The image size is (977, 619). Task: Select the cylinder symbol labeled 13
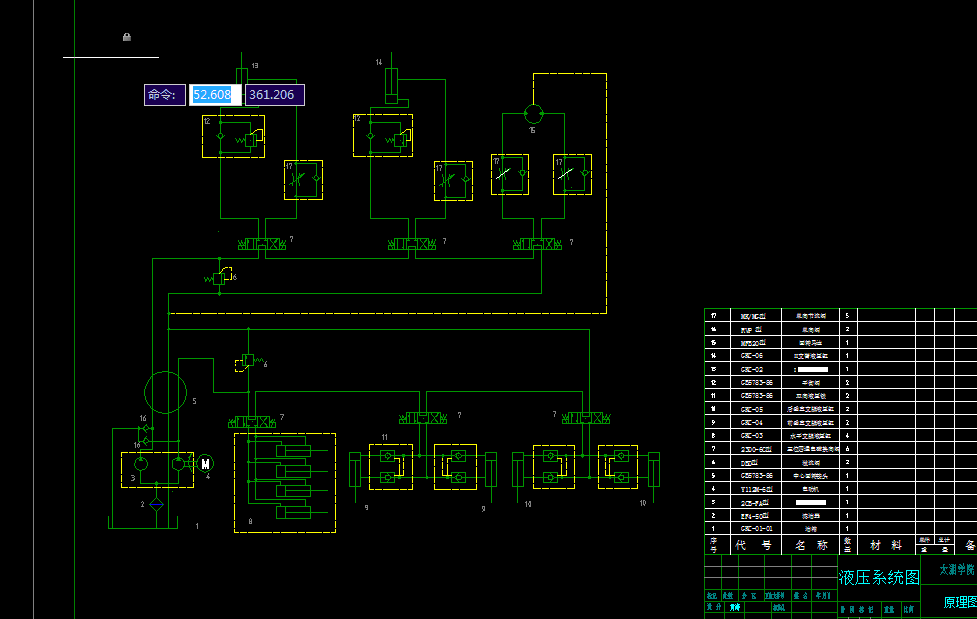(x=242, y=76)
